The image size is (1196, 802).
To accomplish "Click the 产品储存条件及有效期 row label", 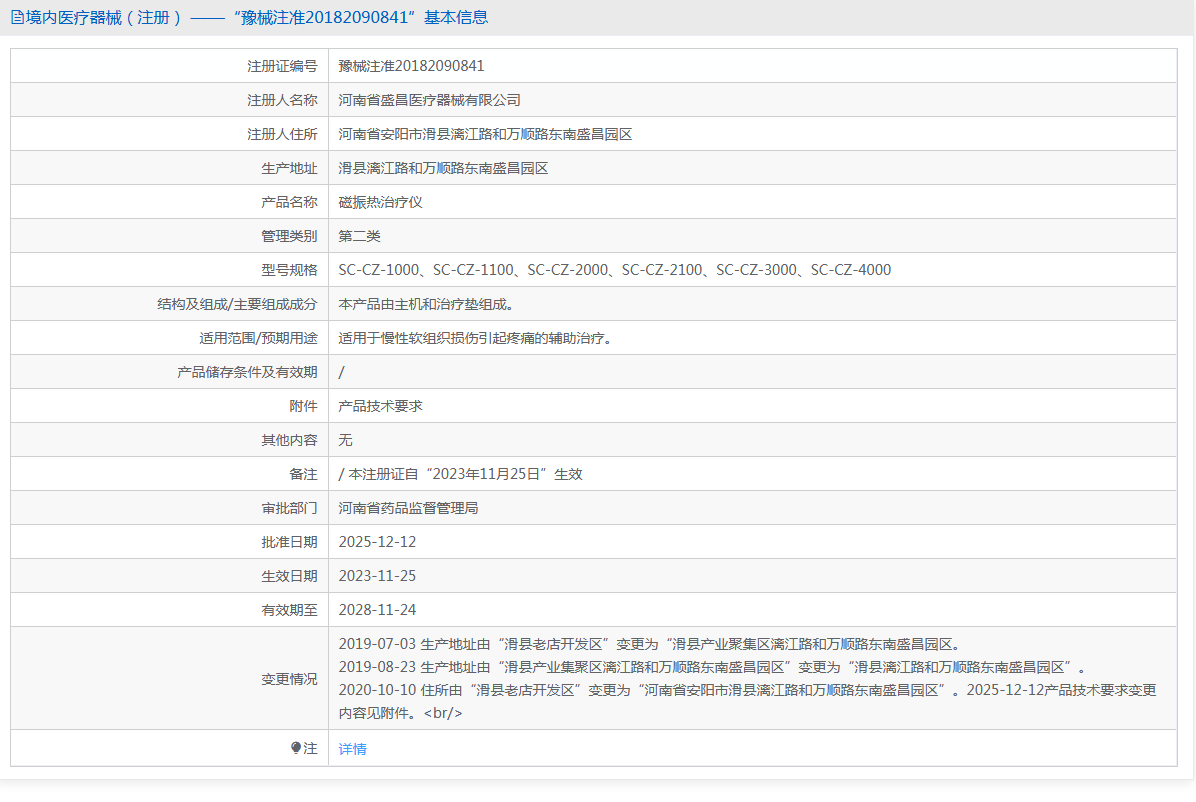I will pyautogui.click(x=247, y=372).
